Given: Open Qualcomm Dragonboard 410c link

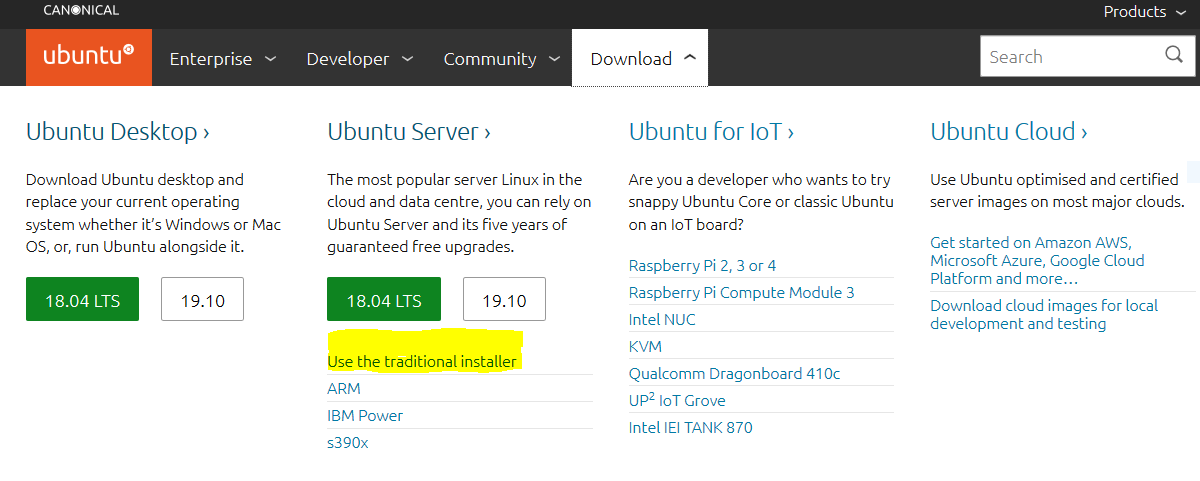Looking at the screenshot, I should point(734,373).
